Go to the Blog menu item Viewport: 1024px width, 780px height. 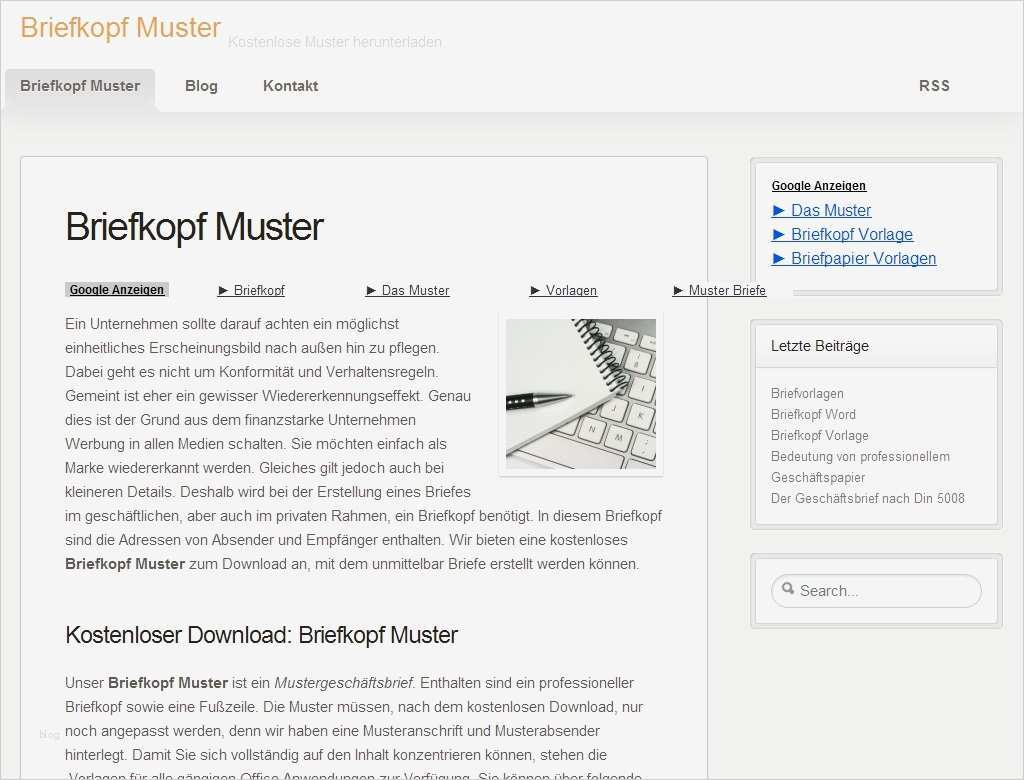pyautogui.click(x=201, y=86)
